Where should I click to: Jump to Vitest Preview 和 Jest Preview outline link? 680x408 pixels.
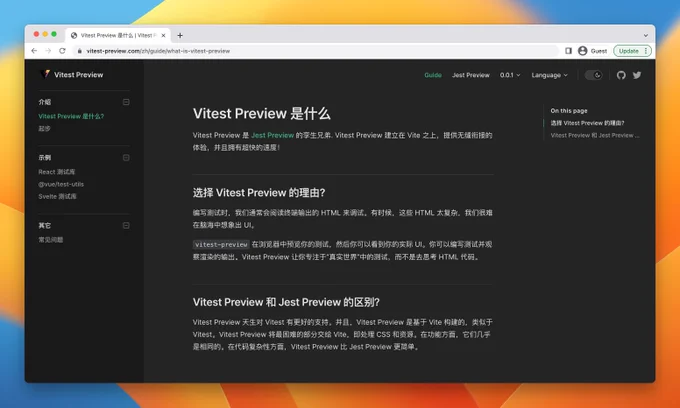click(x=595, y=135)
